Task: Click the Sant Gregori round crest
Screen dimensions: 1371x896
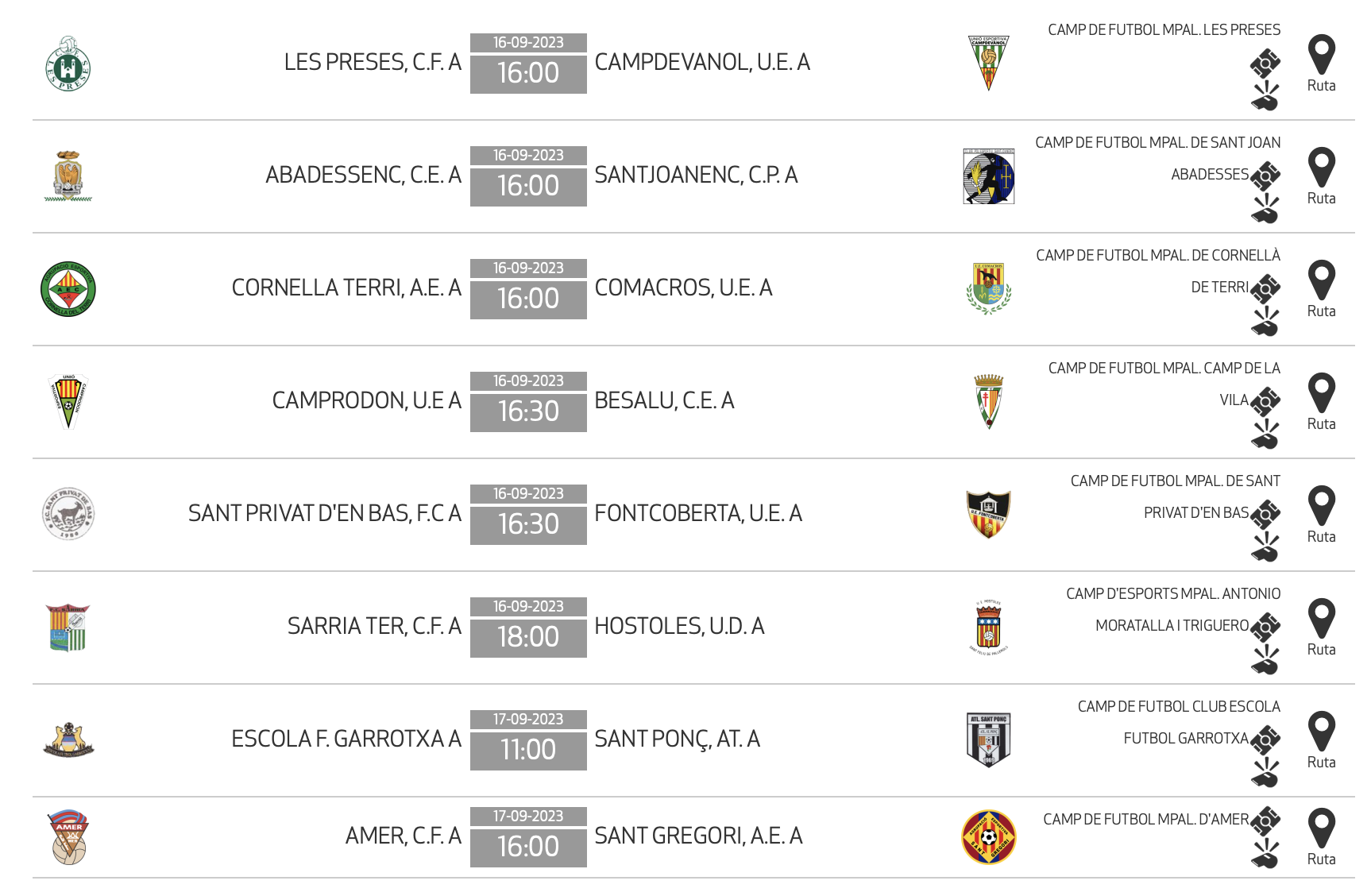Action: coord(988,837)
